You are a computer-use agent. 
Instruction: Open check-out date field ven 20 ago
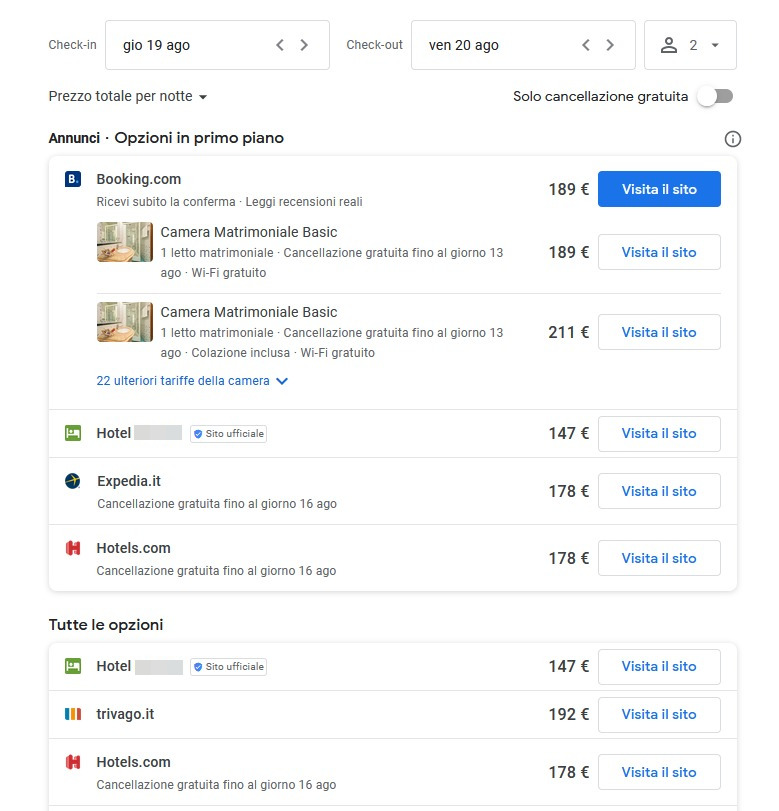pos(523,45)
